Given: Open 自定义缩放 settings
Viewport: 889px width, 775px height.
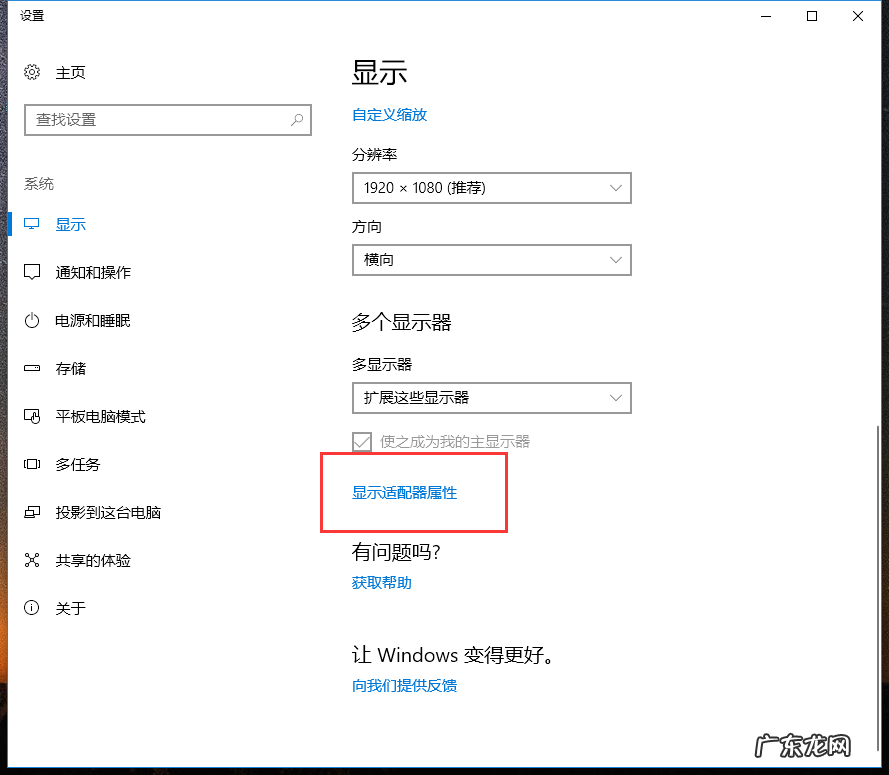Looking at the screenshot, I should tap(389, 114).
